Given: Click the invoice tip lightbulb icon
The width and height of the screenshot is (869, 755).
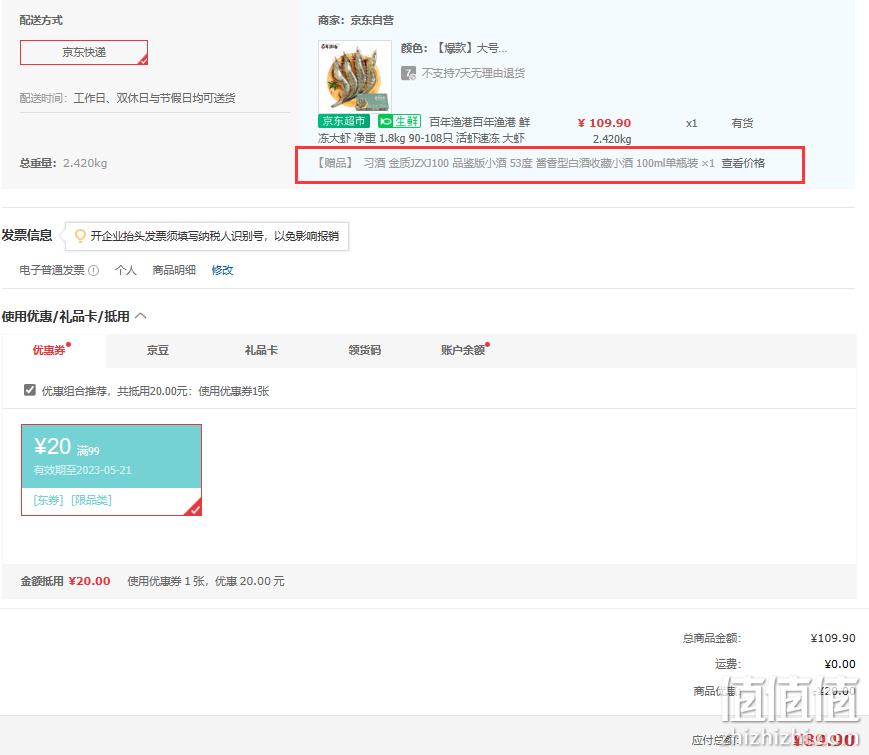Looking at the screenshot, I should [x=80, y=236].
